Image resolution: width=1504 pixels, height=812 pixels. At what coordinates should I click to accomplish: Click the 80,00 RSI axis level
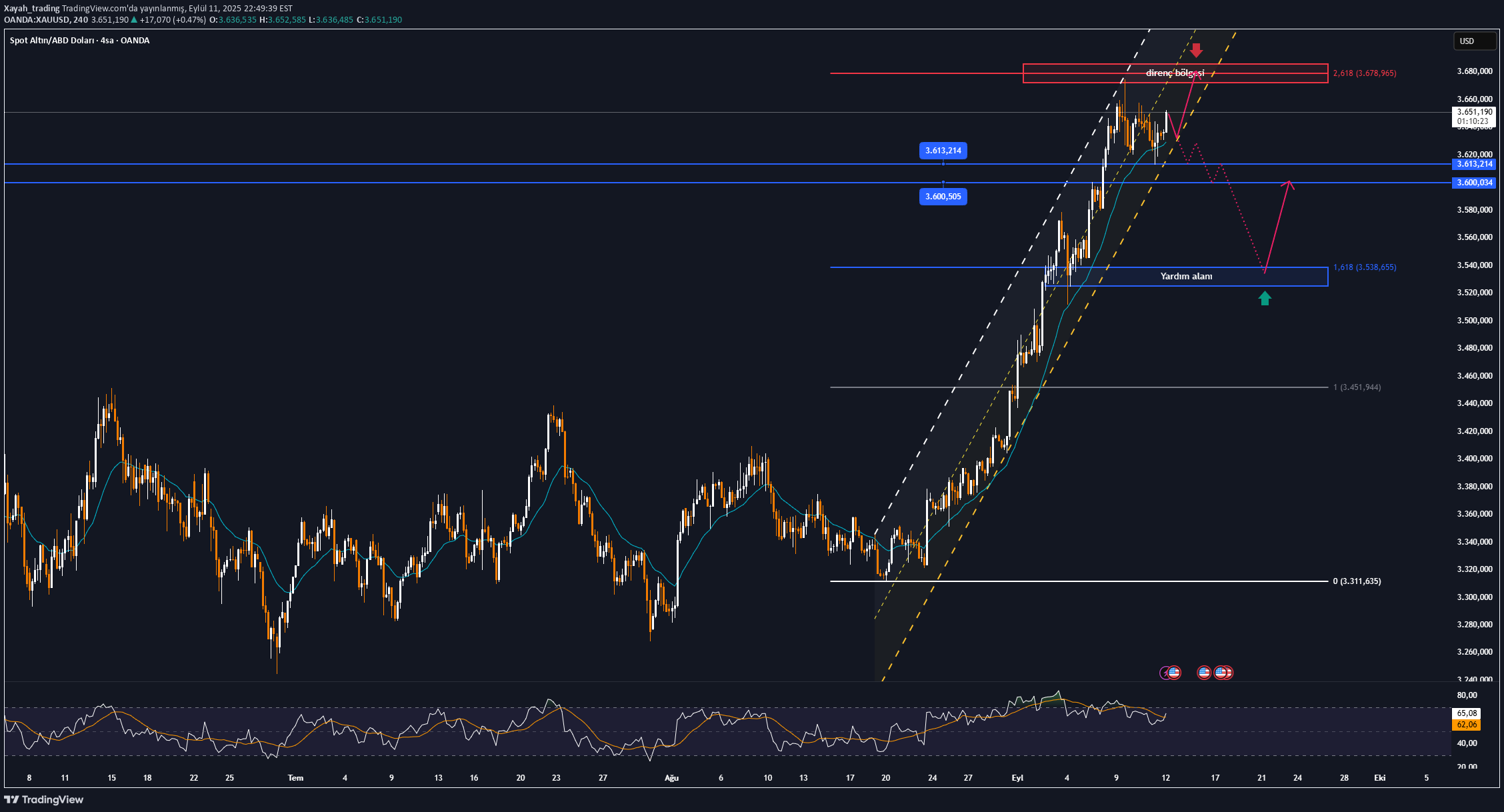click(1467, 695)
